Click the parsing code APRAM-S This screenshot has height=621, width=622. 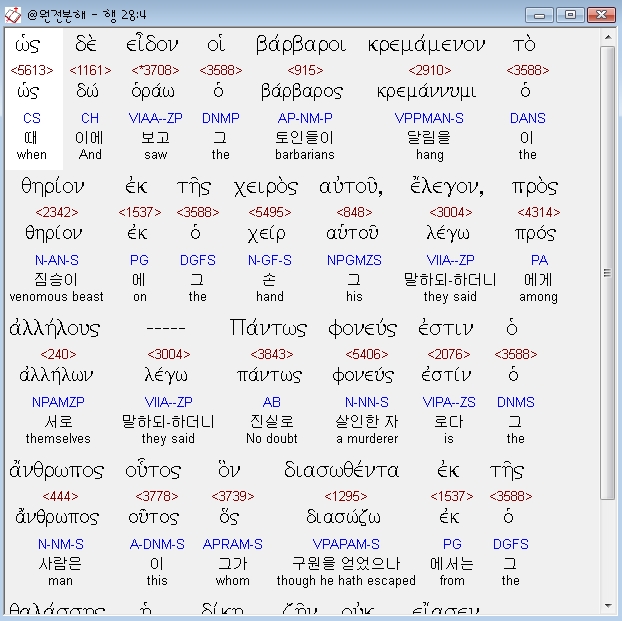coord(233,544)
